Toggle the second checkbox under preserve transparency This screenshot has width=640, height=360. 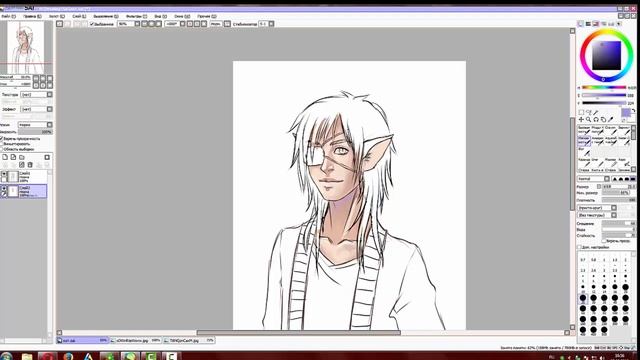coord(2,144)
